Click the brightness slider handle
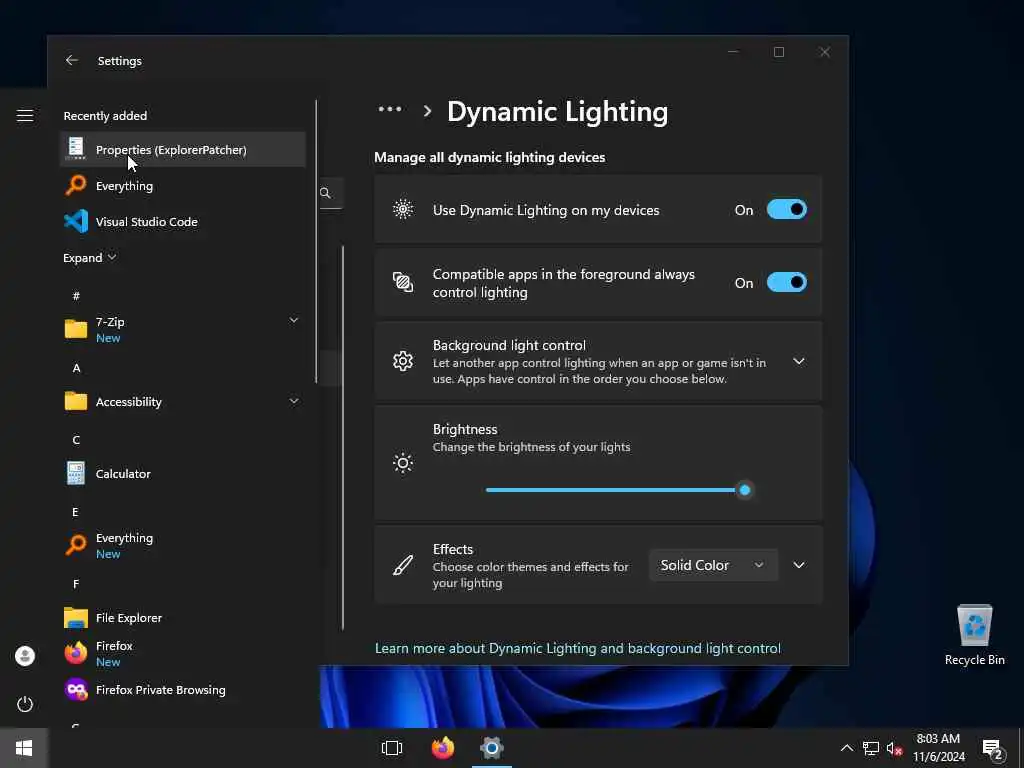Viewport: 1024px width, 768px height. (744, 490)
